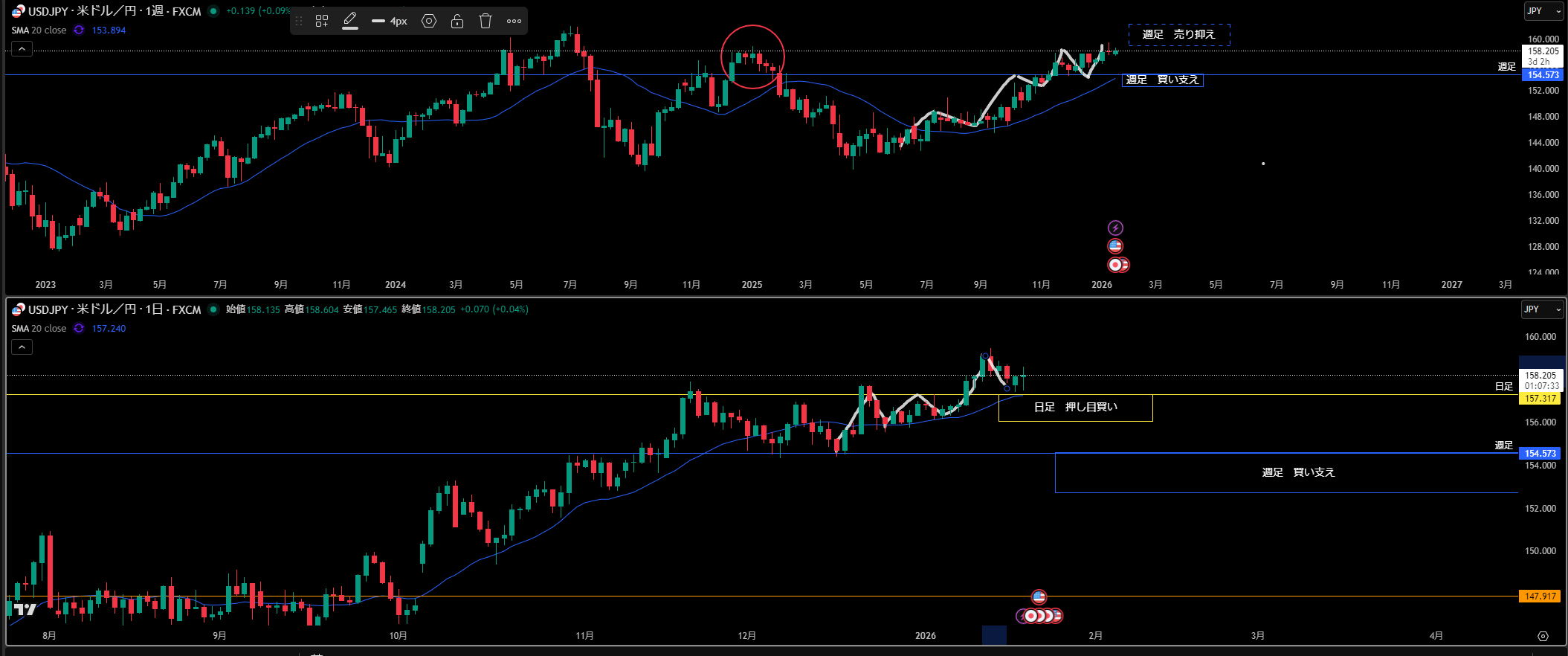Click green market status dot on weekly chart
1568x656 pixels.
pyautogui.click(x=213, y=11)
